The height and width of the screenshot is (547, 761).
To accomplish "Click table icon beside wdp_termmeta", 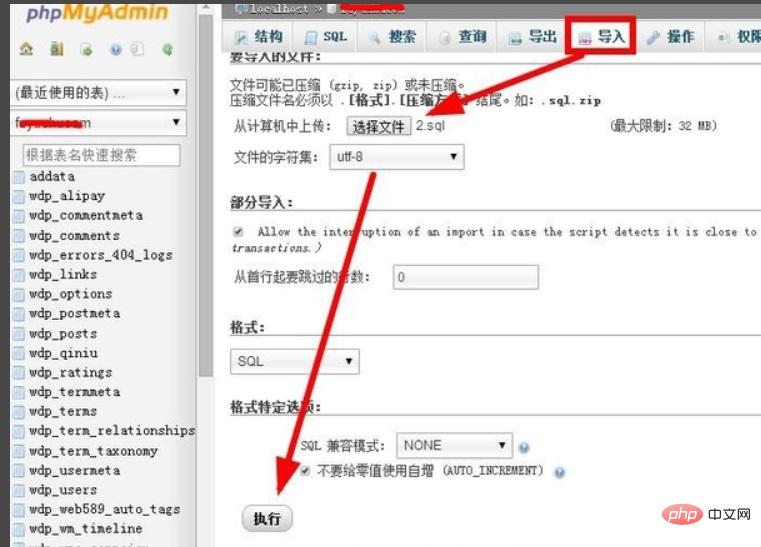I will click(x=19, y=392).
